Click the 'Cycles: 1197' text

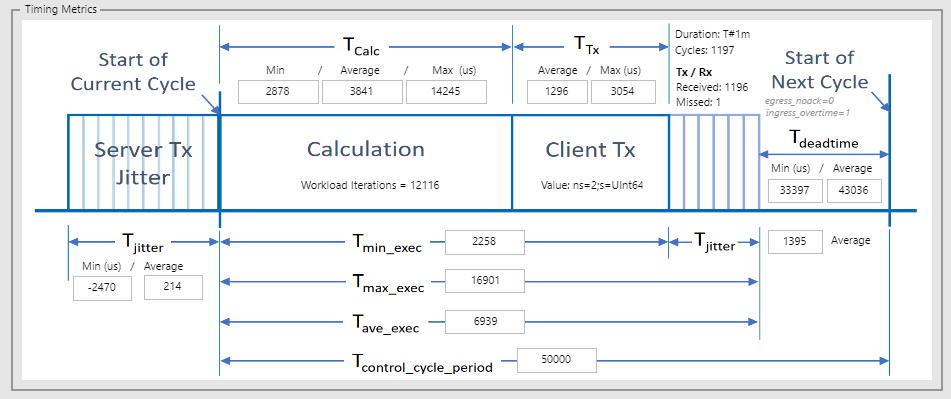click(705, 50)
